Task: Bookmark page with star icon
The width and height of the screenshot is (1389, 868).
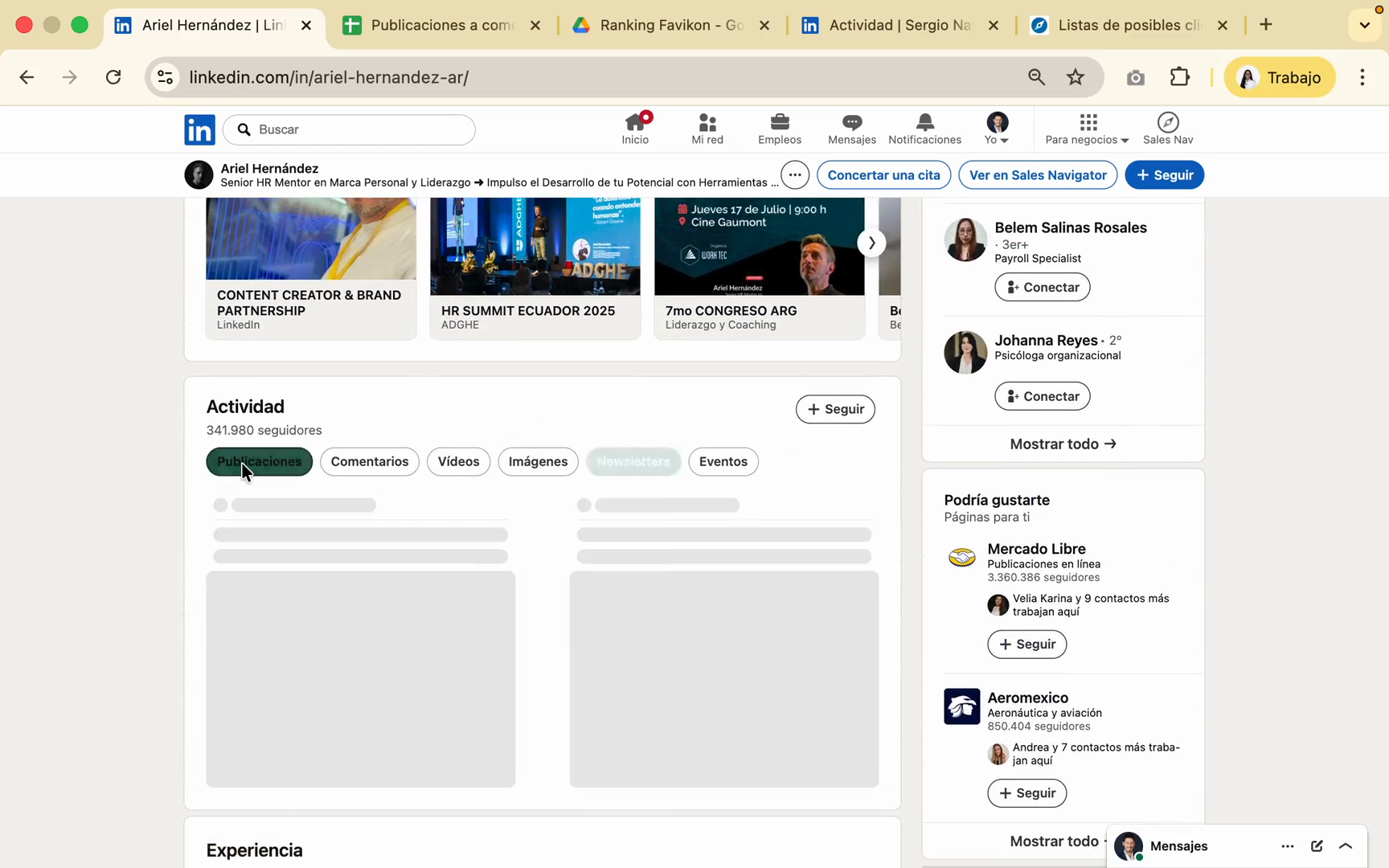Action: pos(1076,77)
